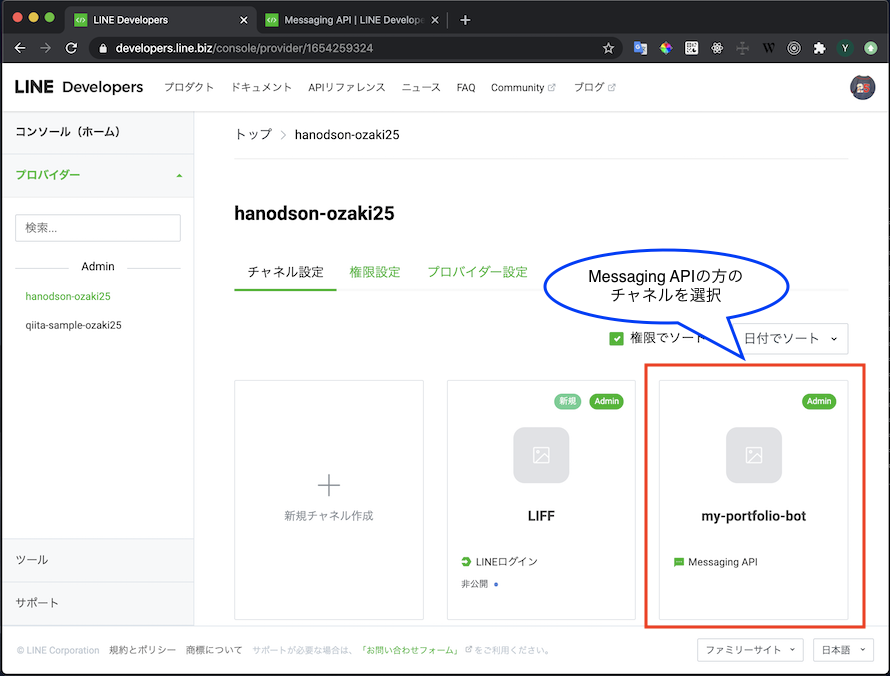Viewport: 890px width, 676px height.
Task: Switch to the 権限設定 tab
Action: 375,272
